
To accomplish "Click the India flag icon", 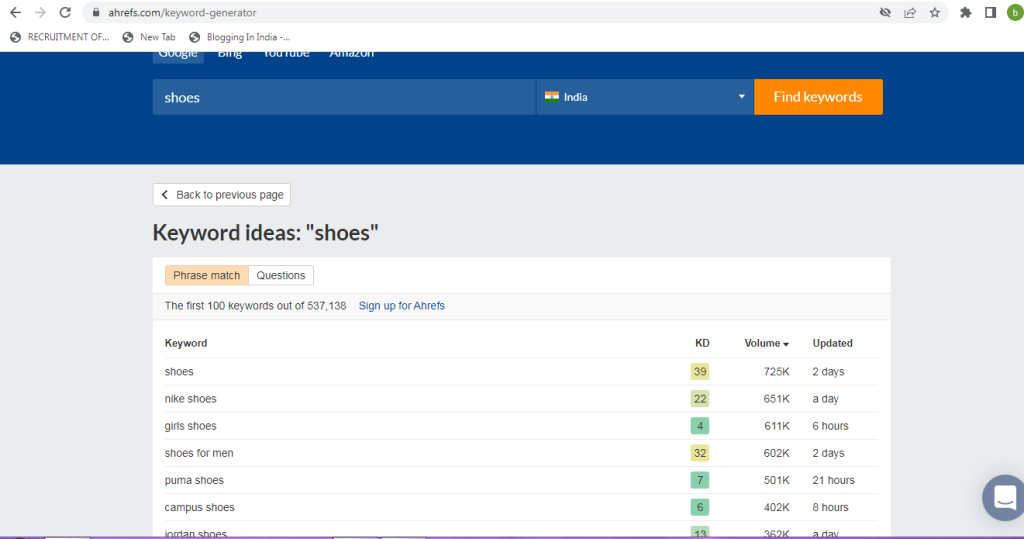I will (x=552, y=97).
